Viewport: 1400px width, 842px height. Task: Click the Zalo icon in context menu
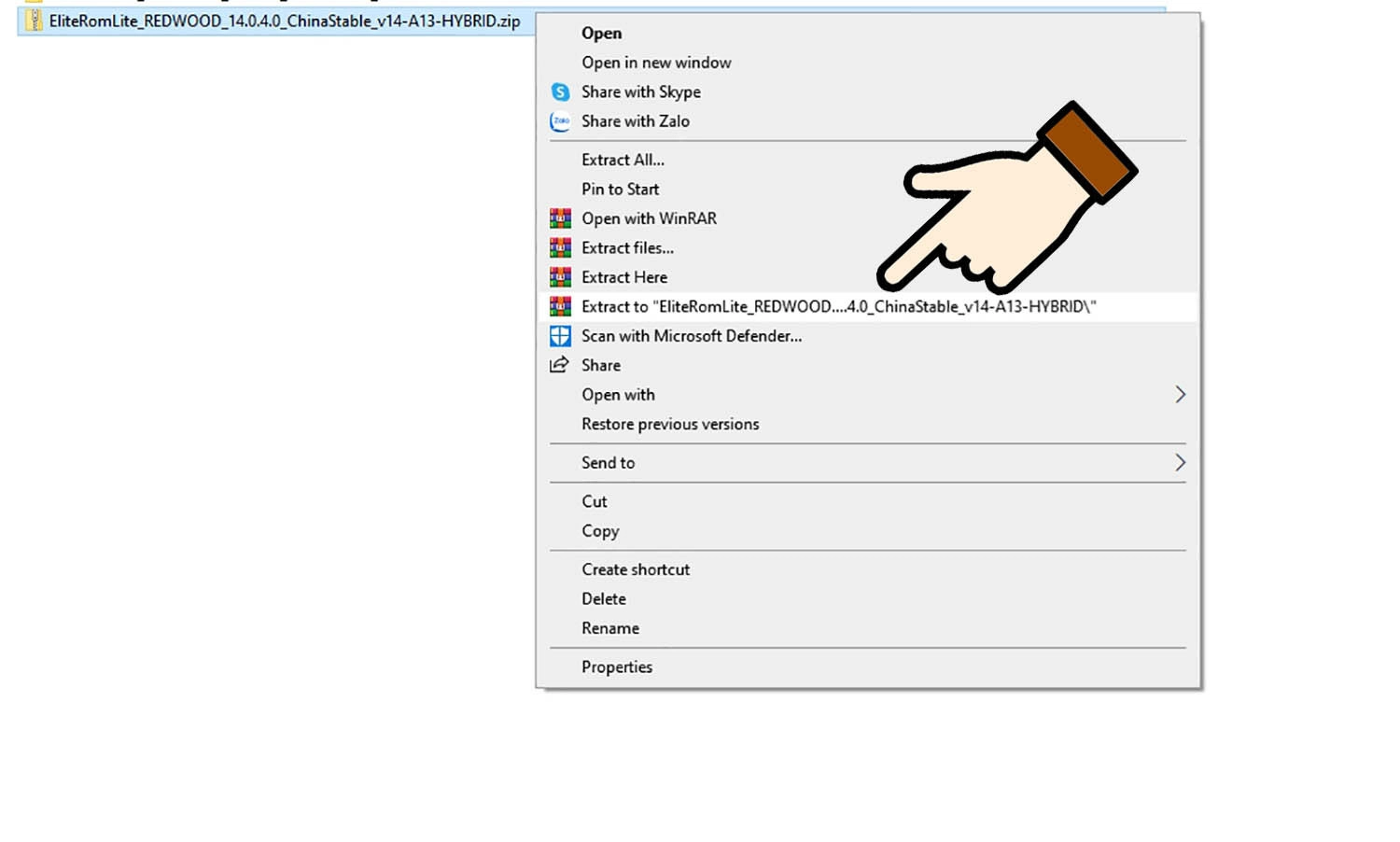click(x=560, y=121)
